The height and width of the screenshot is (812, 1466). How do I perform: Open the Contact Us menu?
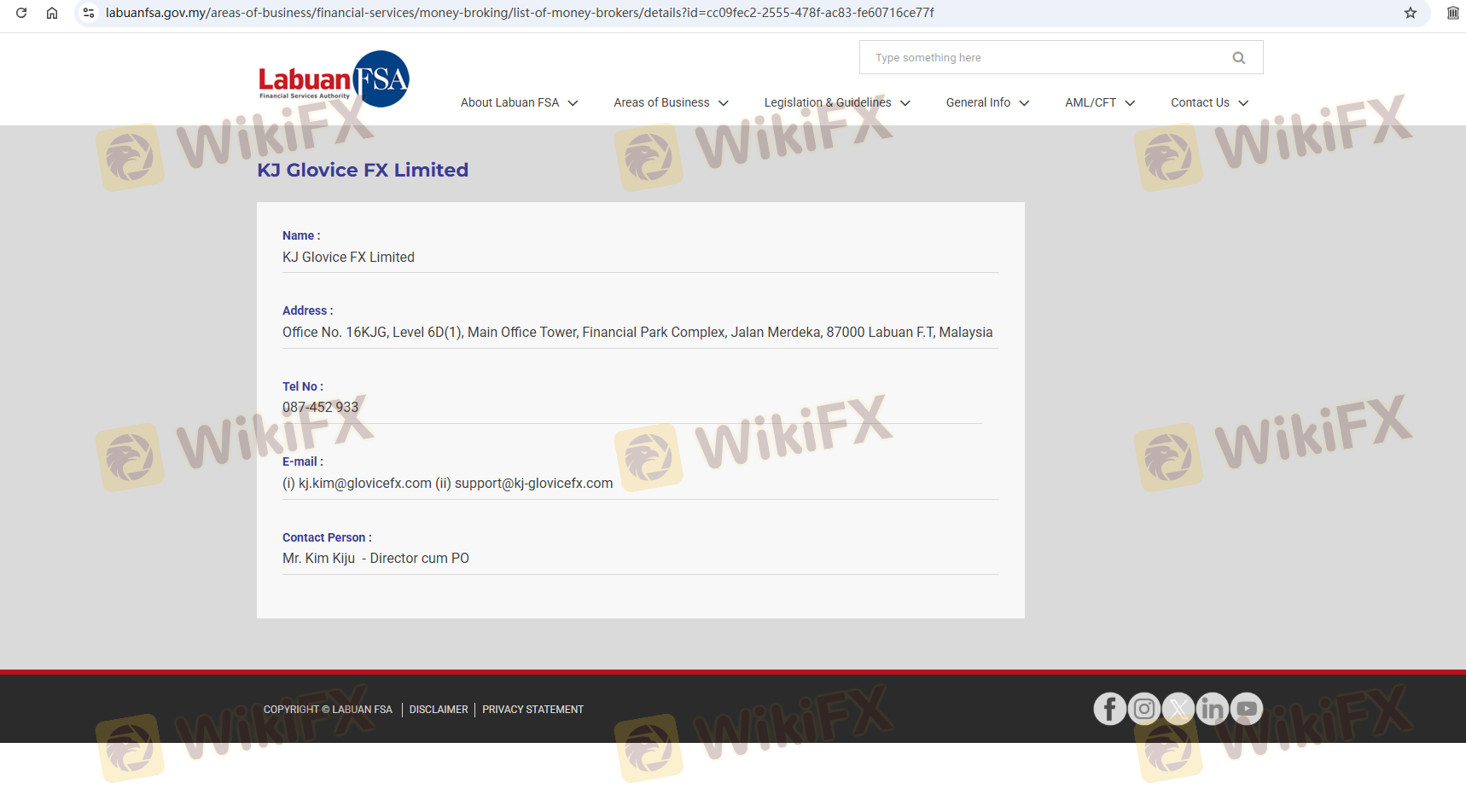coord(1209,102)
